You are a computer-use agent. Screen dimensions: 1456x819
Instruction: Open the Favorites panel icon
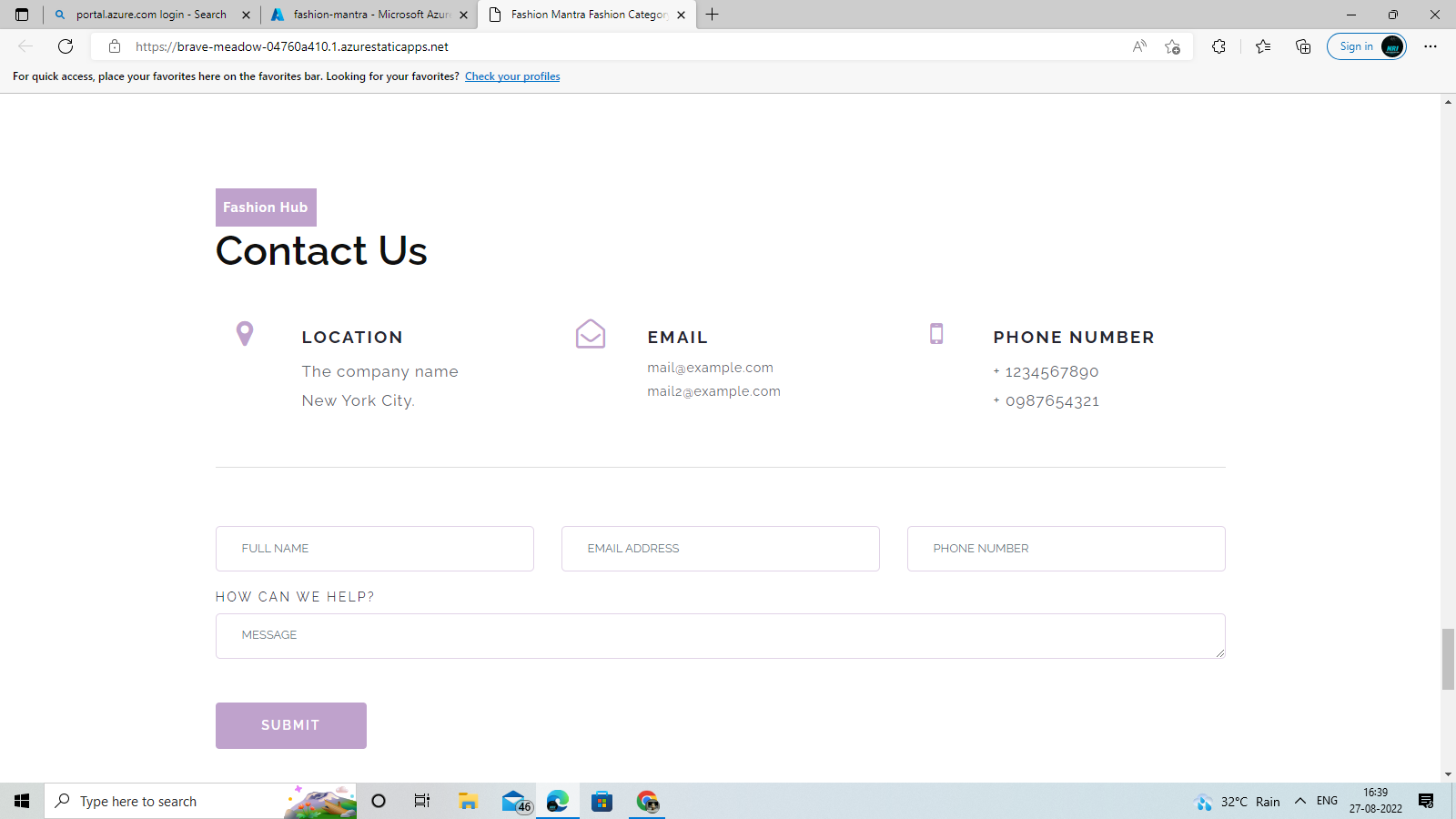(x=1262, y=46)
